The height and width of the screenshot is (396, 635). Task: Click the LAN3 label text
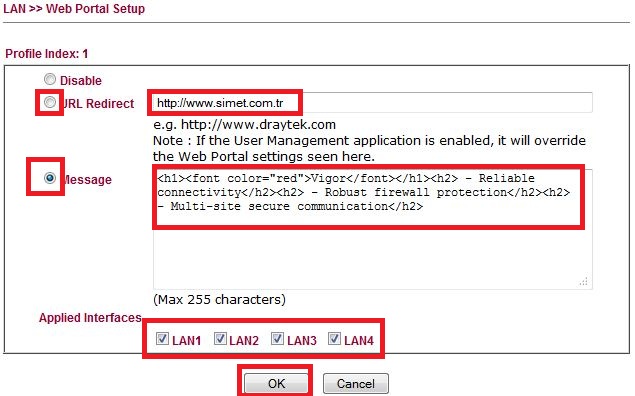[x=302, y=341]
